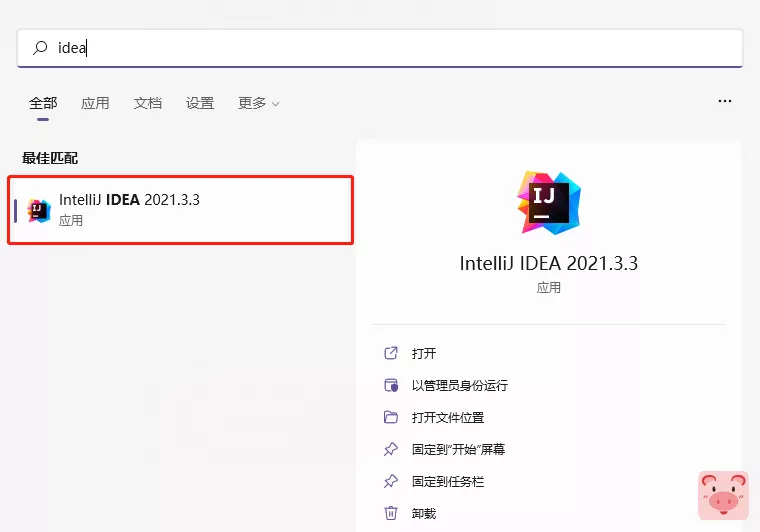The width and height of the screenshot is (760, 532).
Task: Click the large IntelliJ IDEA logo
Action: pos(549,203)
